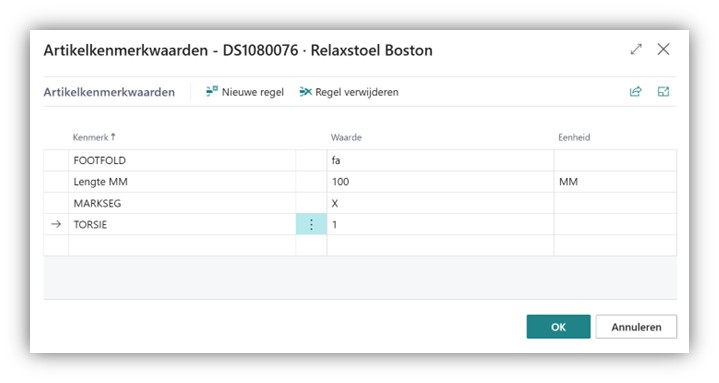The width and height of the screenshot is (719, 383).
Task: Choose Nieuwe regel from the action bar
Action: (x=253, y=92)
